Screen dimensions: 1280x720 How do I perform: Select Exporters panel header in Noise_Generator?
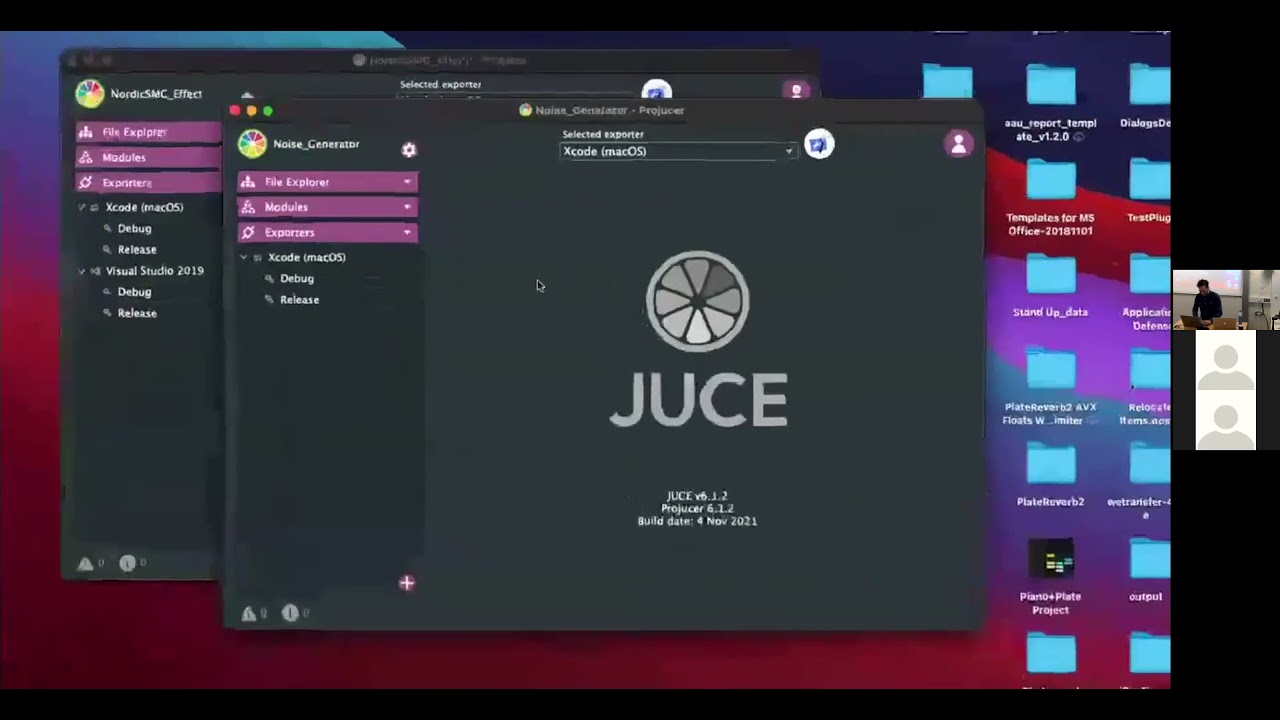pos(327,232)
